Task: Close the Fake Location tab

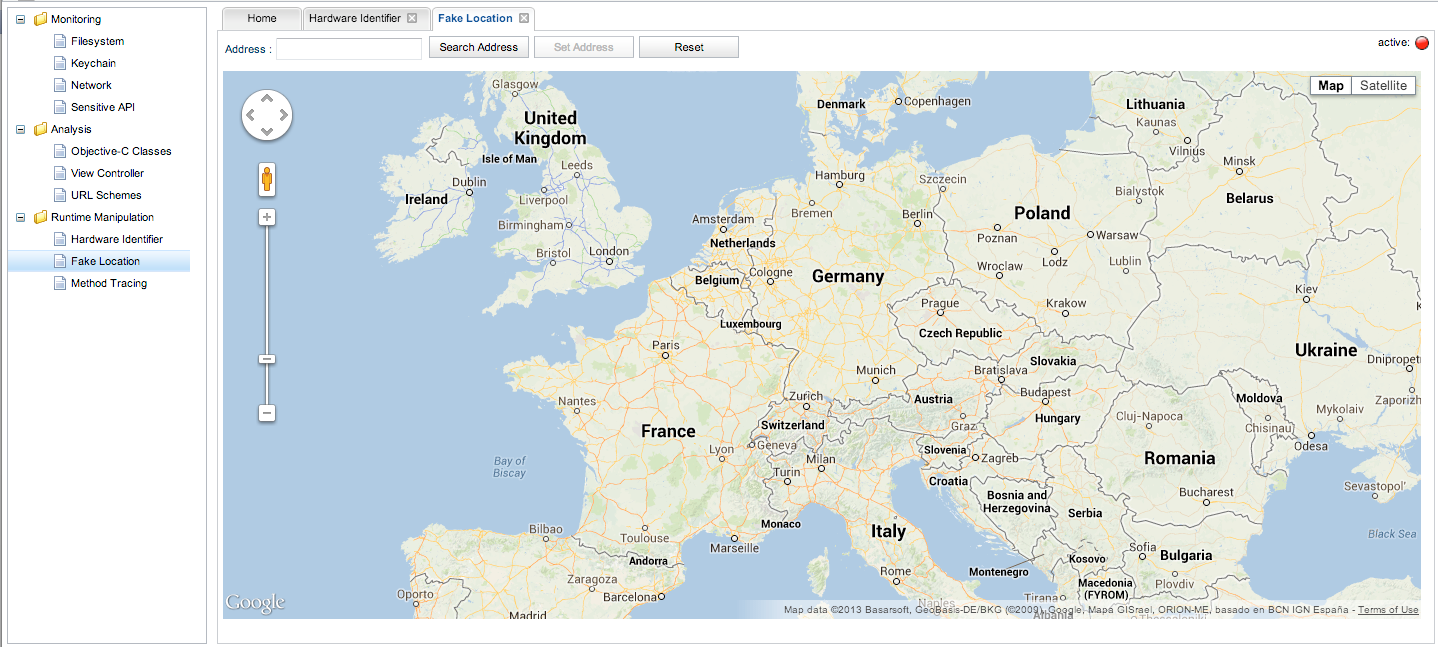Action: (524, 18)
